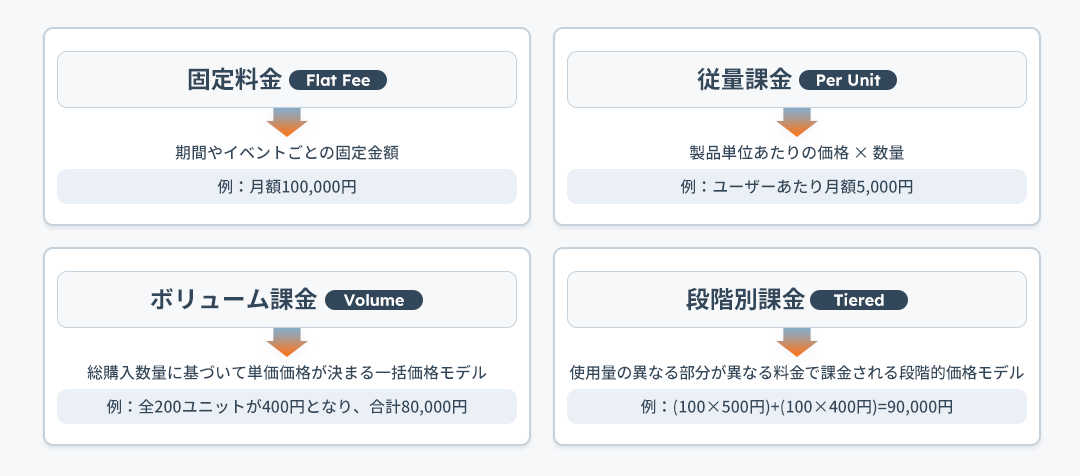This screenshot has width=1080, height=476.
Task: Click the arrow under 固定料金 header
Action: [x=287, y=122]
